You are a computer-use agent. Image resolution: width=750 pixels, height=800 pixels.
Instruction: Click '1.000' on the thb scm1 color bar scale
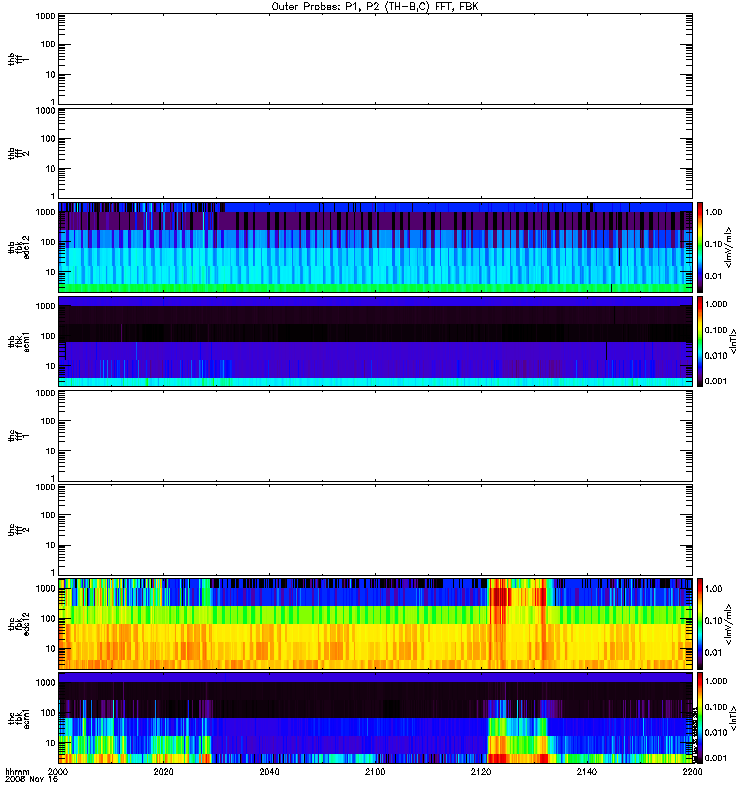[x=716, y=304]
